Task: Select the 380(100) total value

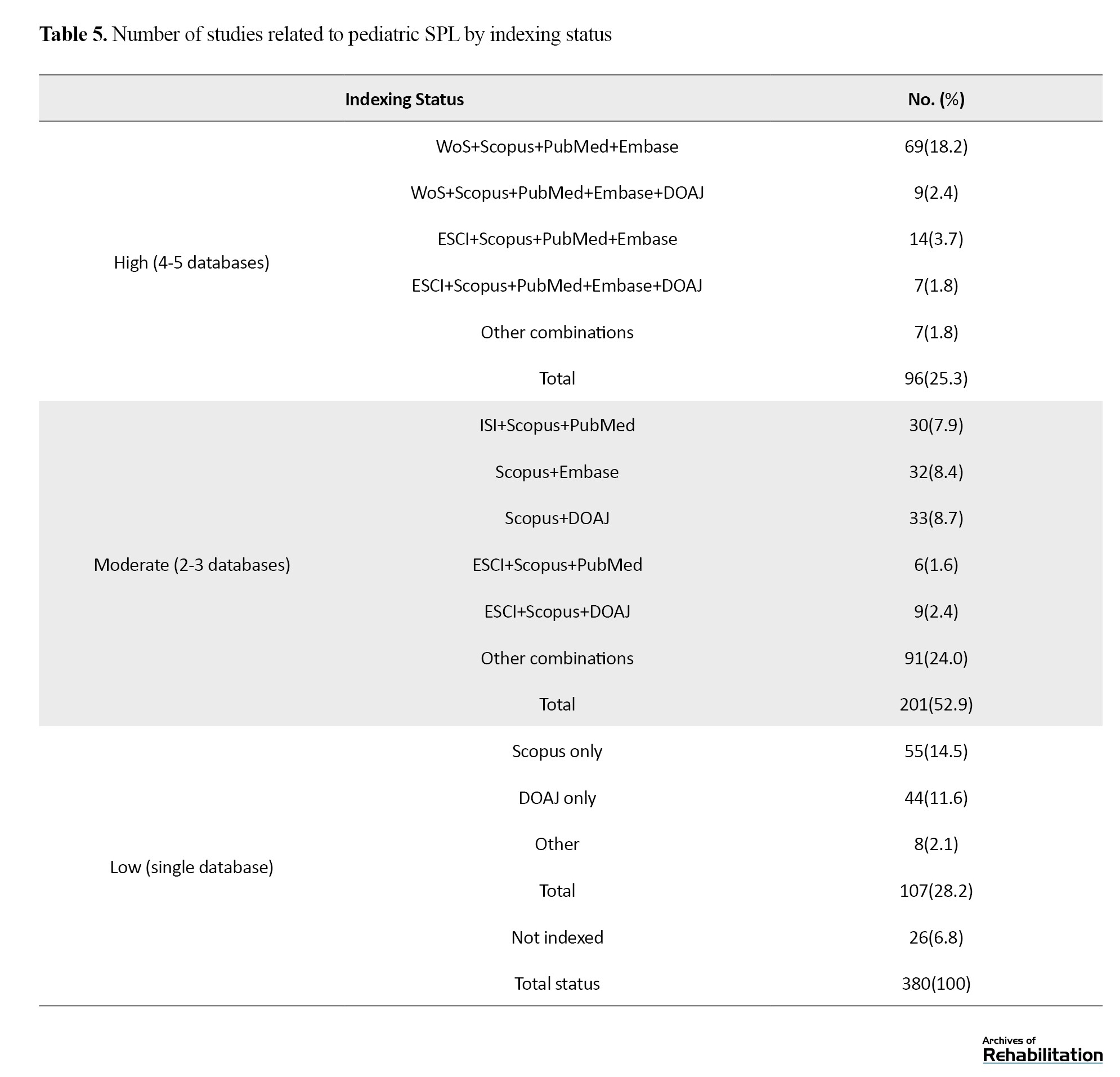Action: pos(936,983)
